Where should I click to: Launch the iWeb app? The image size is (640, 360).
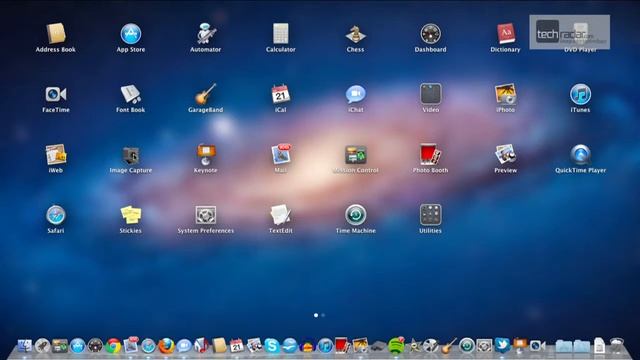[56, 155]
